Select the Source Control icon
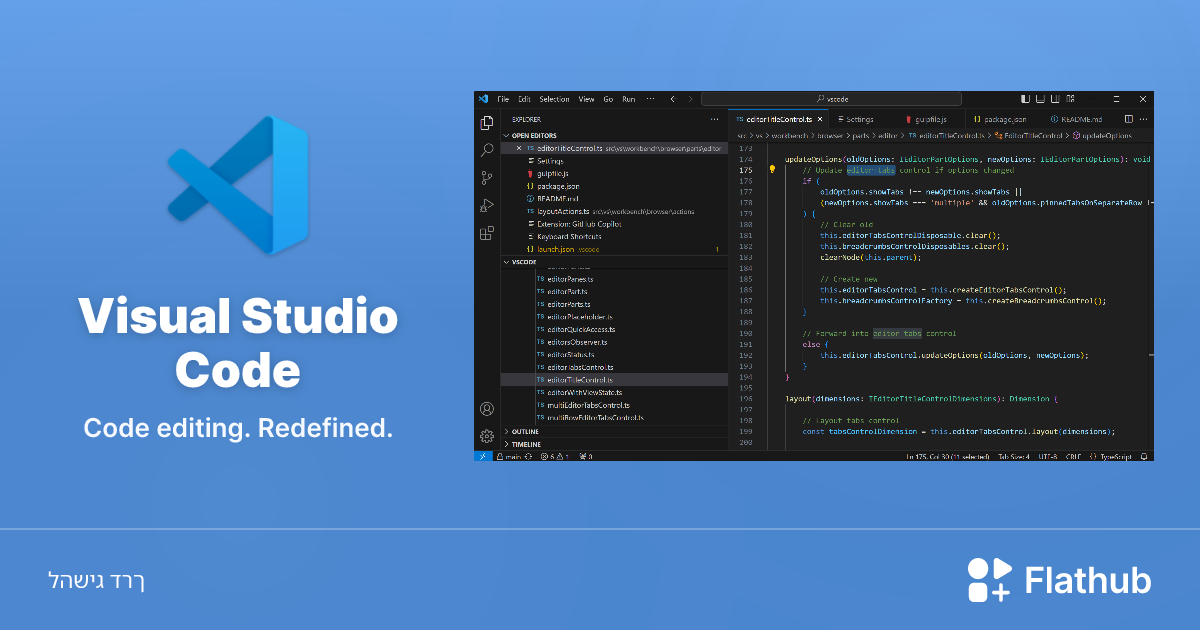Viewport: 1200px width, 630px height. (x=485, y=179)
